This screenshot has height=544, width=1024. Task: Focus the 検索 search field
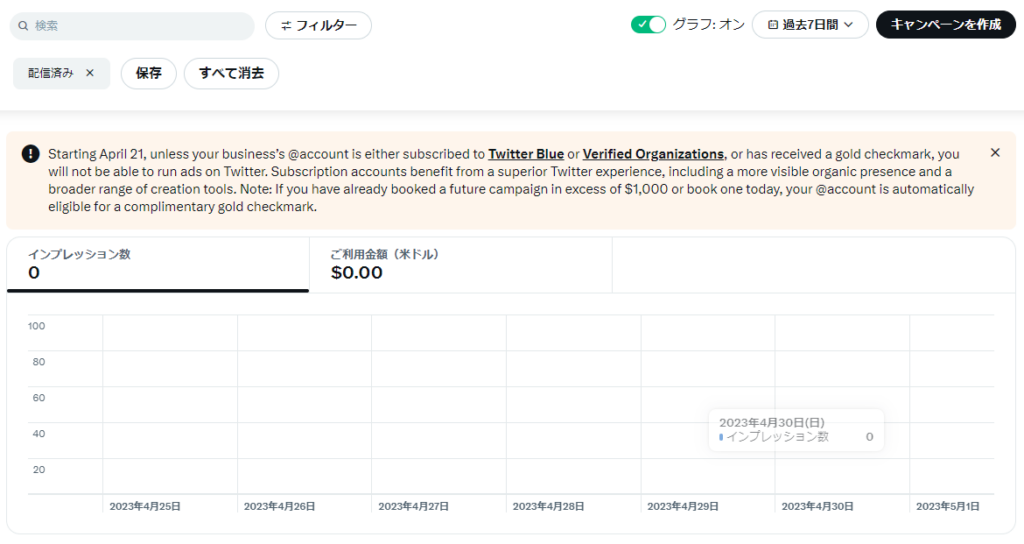coord(132,26)
